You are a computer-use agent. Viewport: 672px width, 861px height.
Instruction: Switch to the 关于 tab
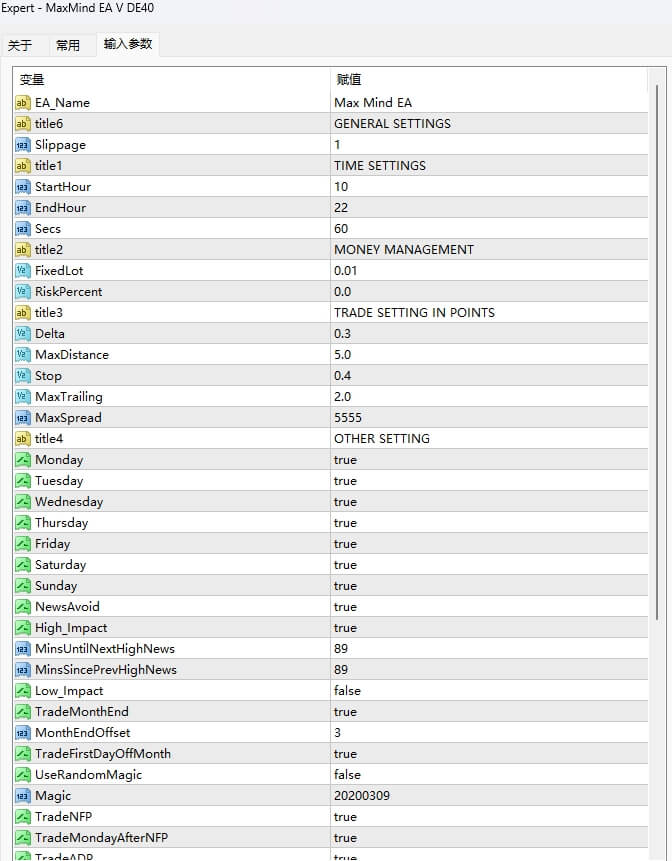point(20,45)
